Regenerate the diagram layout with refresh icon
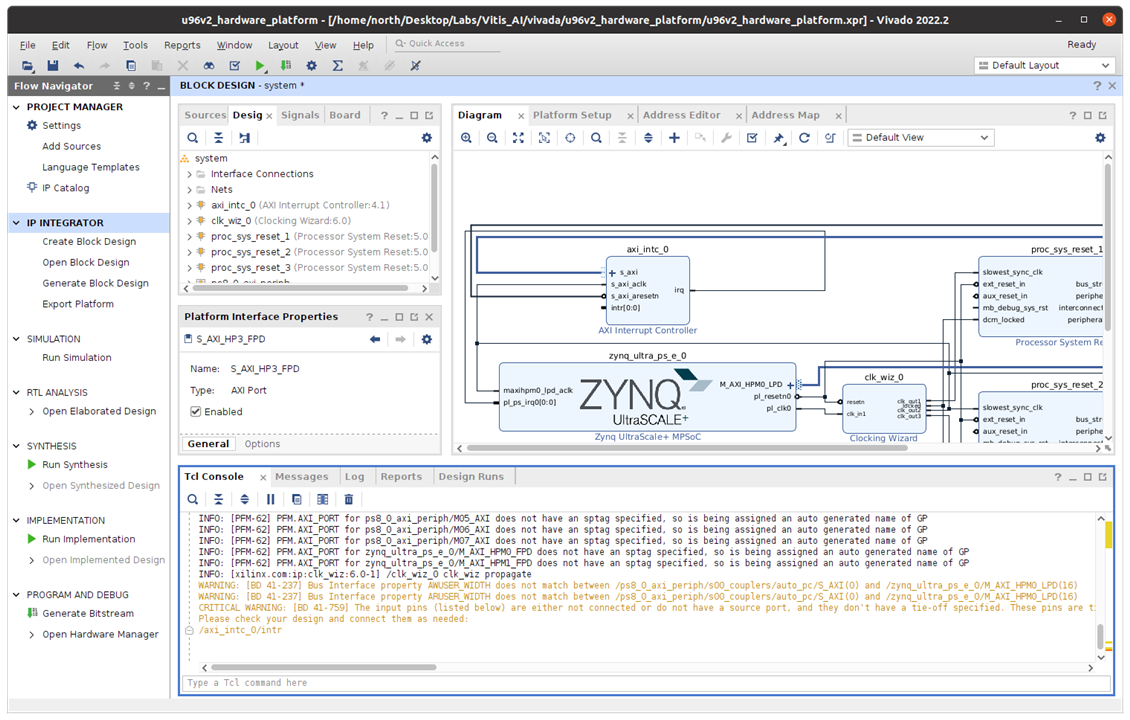Image resolution: width=1130 pixels, height=720 pixels. (x=804, y=138)
